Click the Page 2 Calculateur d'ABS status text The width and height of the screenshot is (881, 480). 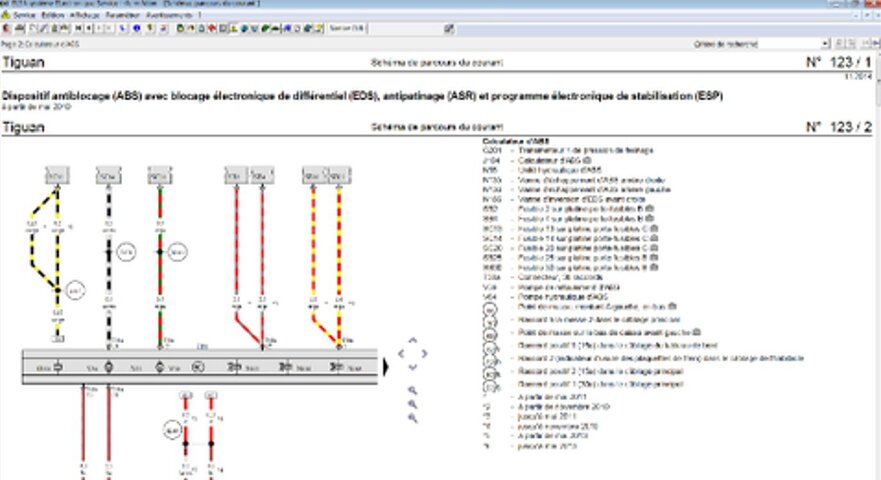pyautogui.click(x=40, y=44)
